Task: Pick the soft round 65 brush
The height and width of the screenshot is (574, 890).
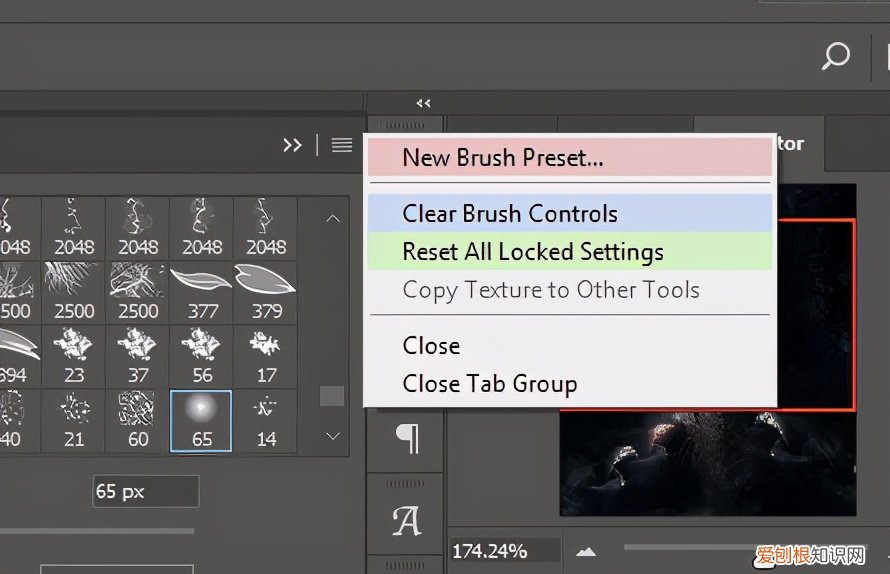Action: pos(202,419)
